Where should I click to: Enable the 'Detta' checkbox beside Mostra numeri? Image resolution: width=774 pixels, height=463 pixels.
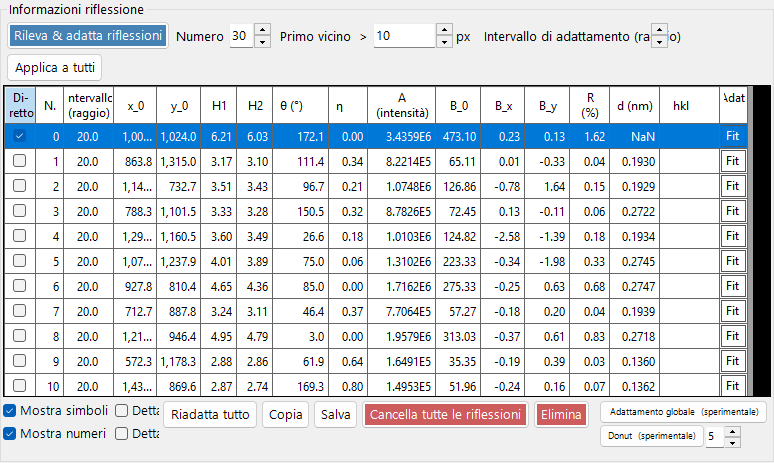pos(121,433)
